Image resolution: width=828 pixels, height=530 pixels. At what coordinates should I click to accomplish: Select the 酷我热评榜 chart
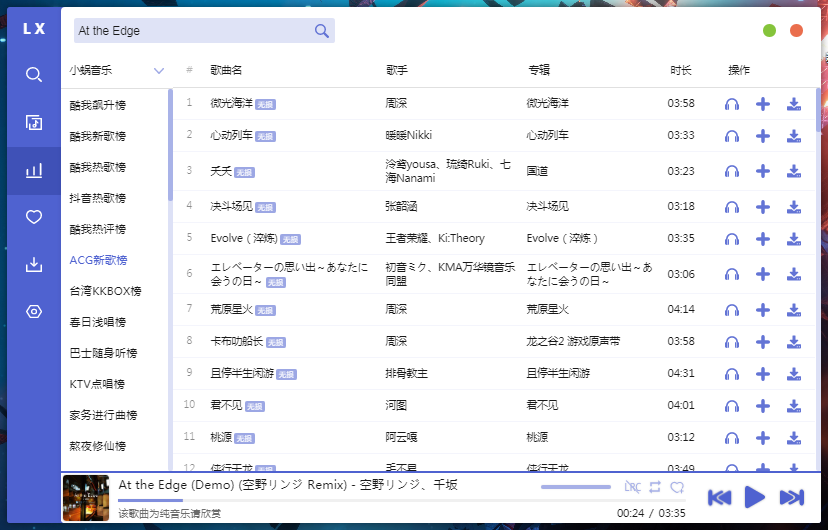tap(98, 229)
